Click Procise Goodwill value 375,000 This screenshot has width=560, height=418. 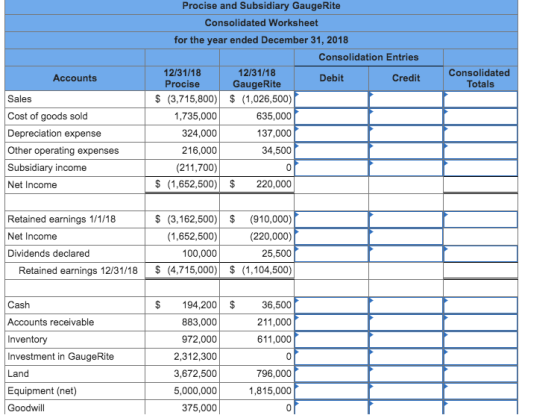[199, 408]
